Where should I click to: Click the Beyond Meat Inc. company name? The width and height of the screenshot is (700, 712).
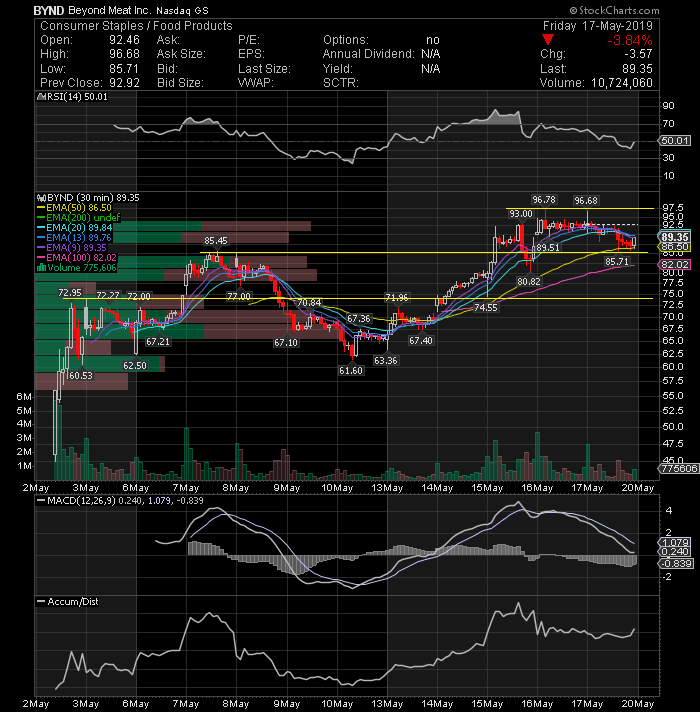[x=109, y=10]
